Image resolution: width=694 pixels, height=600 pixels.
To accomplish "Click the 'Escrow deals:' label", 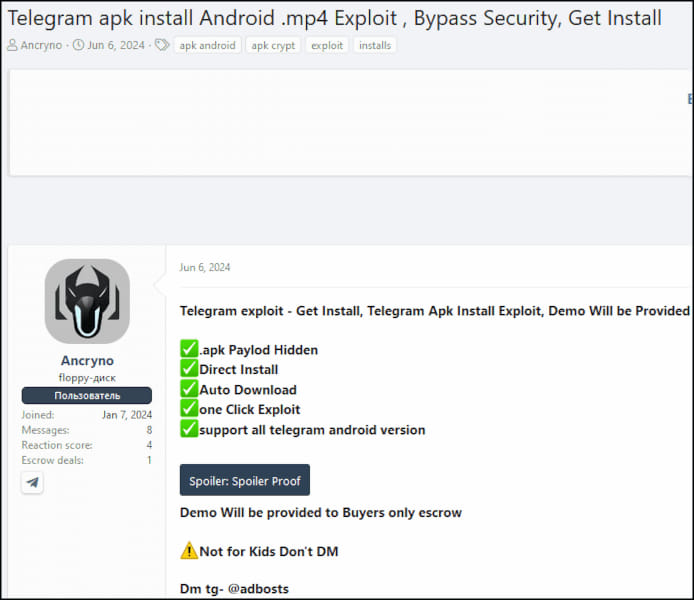I will 52,460.
